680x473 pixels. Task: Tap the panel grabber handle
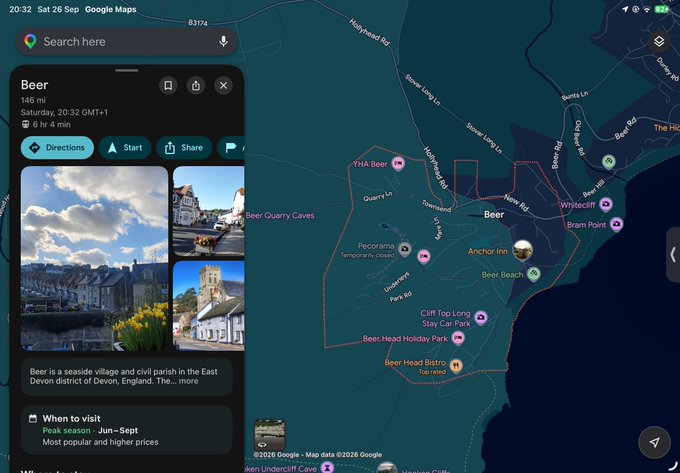pyautogui.click(x=127, y=70)
